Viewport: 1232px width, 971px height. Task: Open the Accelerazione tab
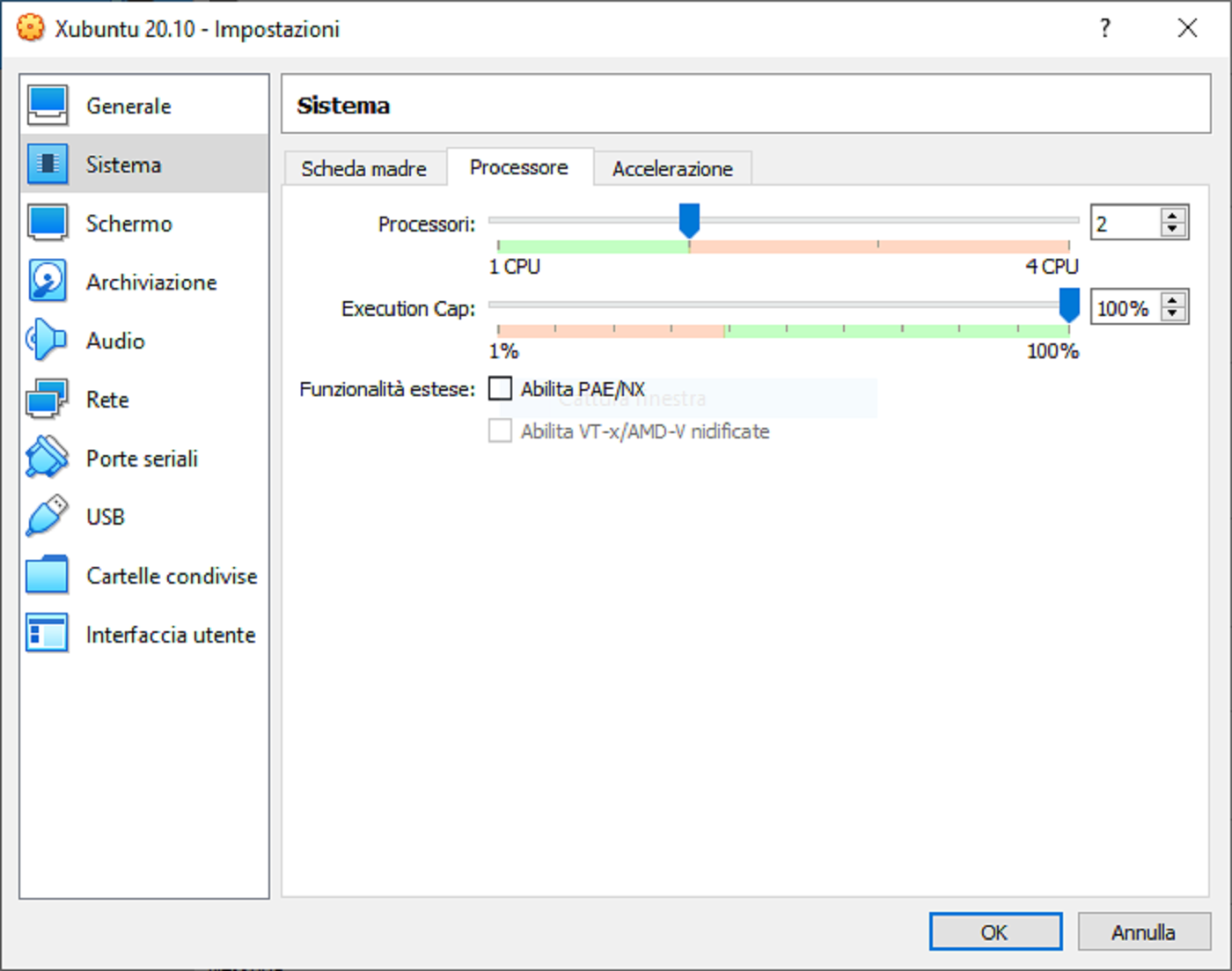[672, 167]
